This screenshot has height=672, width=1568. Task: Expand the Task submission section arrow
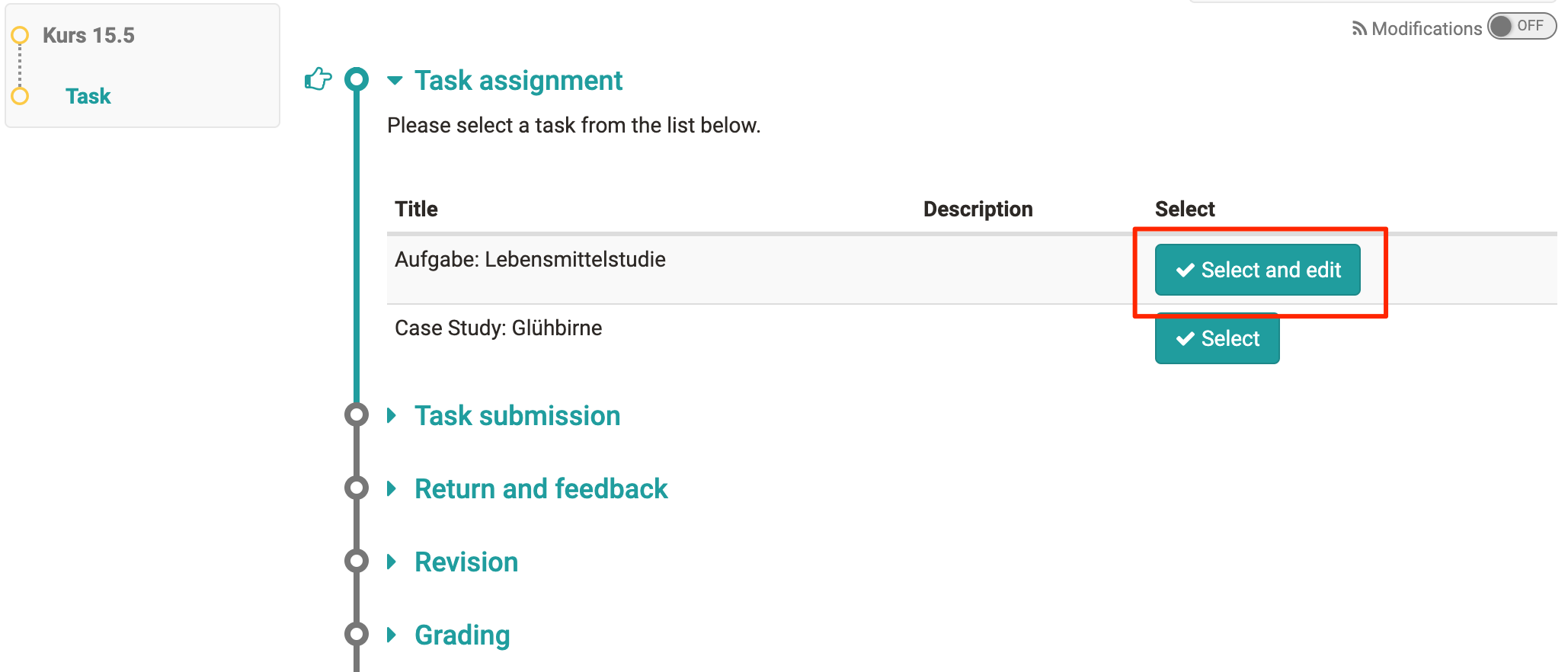(x=392, y=415)
